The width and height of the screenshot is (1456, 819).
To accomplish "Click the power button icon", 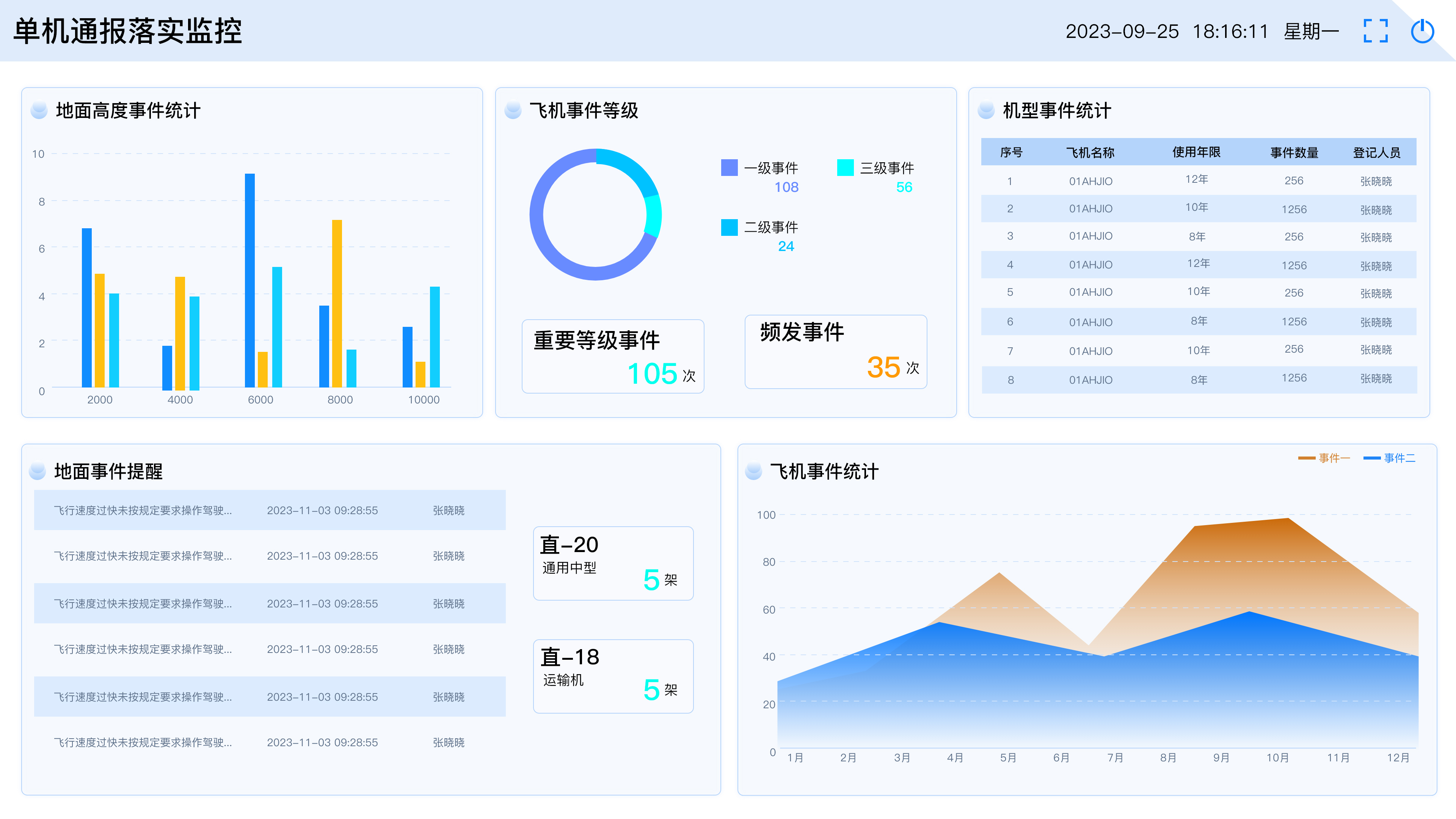I will pos(1422,31).
